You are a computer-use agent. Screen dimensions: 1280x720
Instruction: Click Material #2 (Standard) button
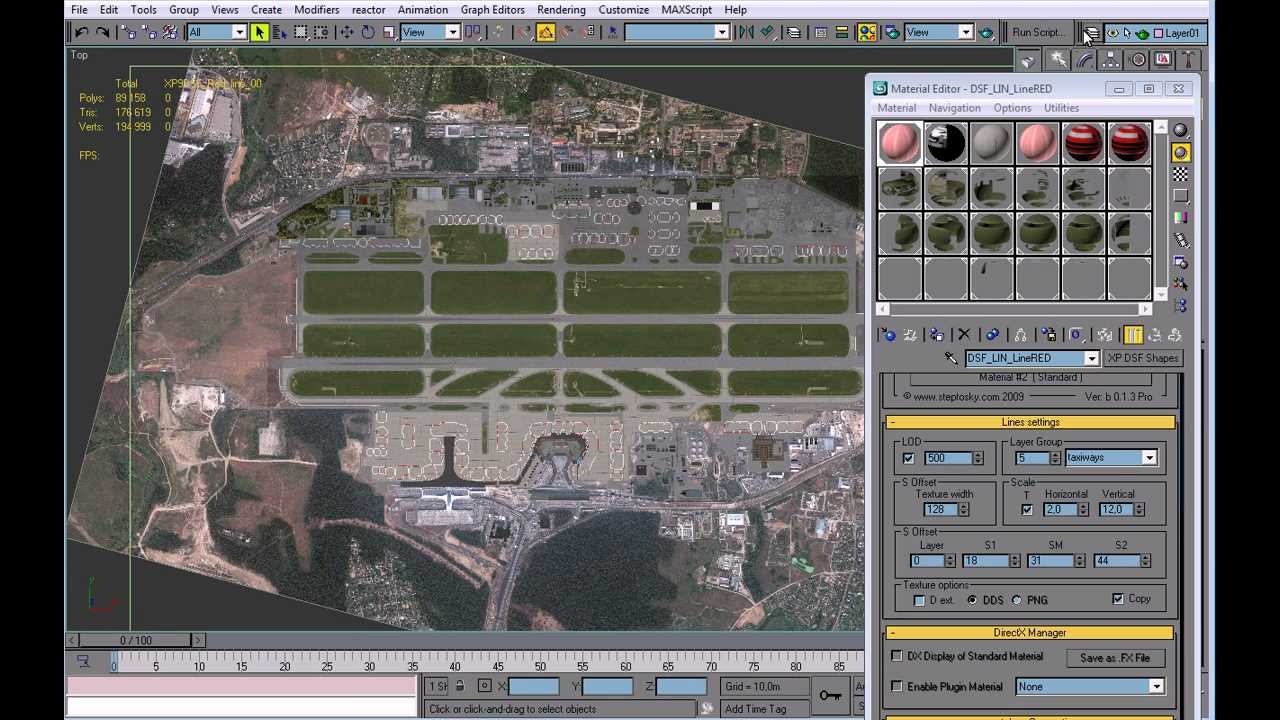(x=1029, y=378)
